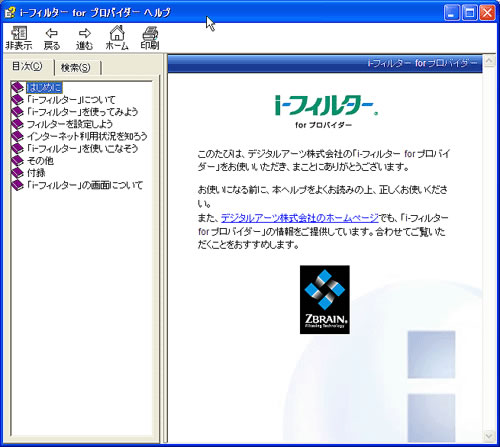Minimize the help window

click(x=452, y=13)
